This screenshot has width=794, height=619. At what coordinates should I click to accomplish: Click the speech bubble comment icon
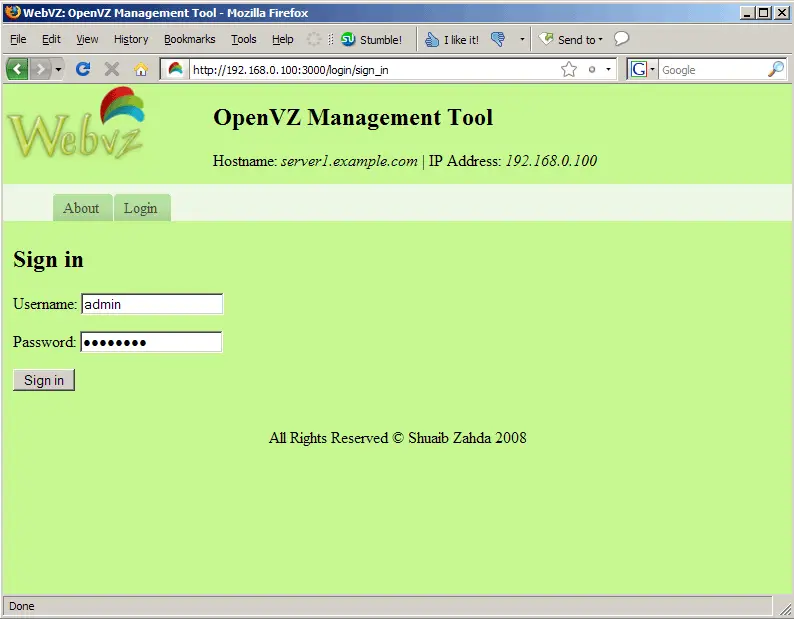[x=621, y=39]
